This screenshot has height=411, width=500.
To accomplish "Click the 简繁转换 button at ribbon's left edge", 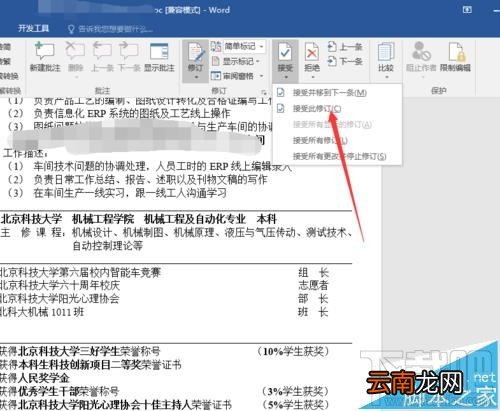I will click(x=9, y=77).
